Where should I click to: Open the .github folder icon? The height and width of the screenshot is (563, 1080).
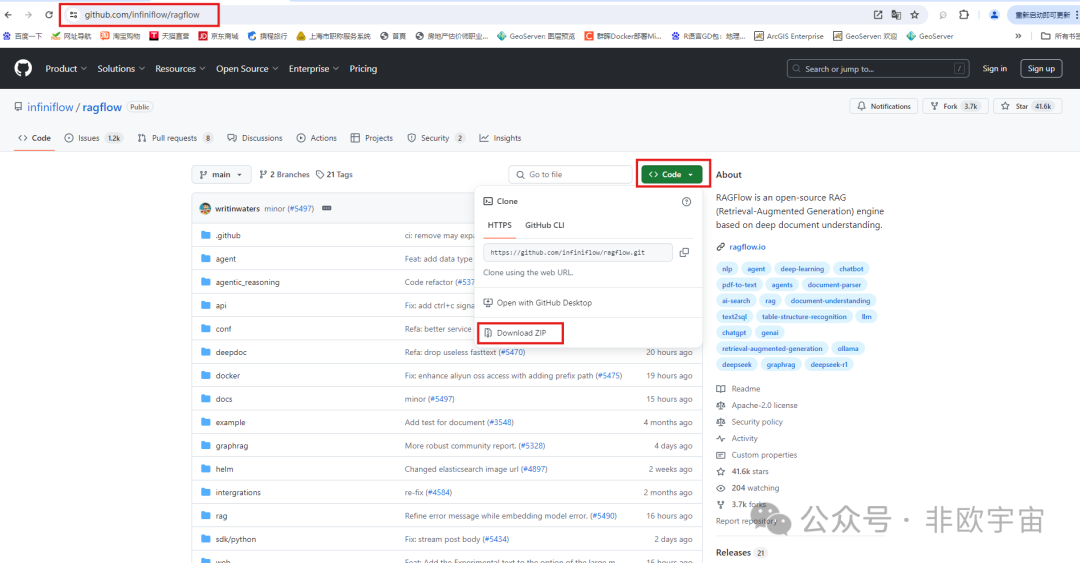tap(205, 235)
